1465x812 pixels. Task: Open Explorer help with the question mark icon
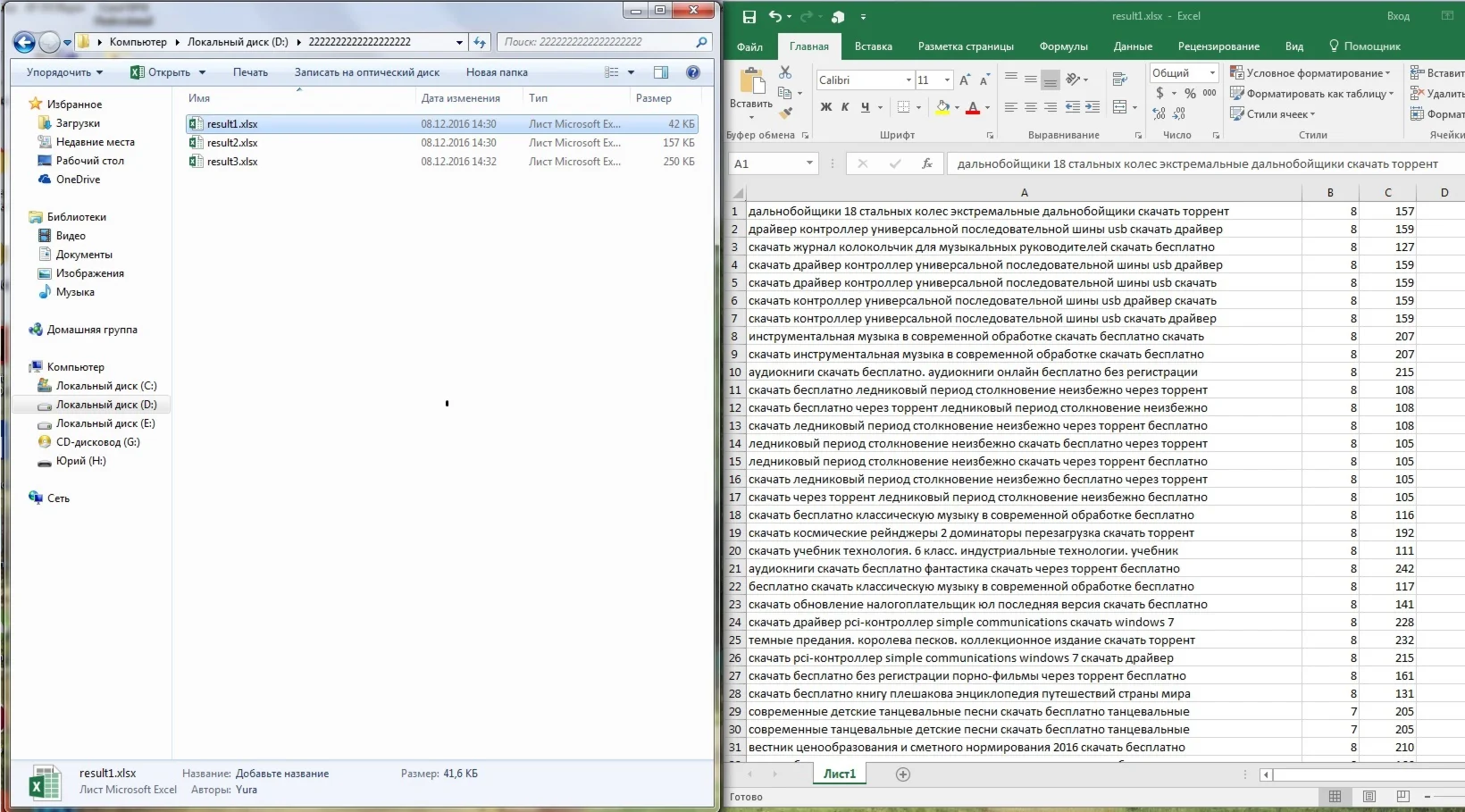click(x=692, y=72)
